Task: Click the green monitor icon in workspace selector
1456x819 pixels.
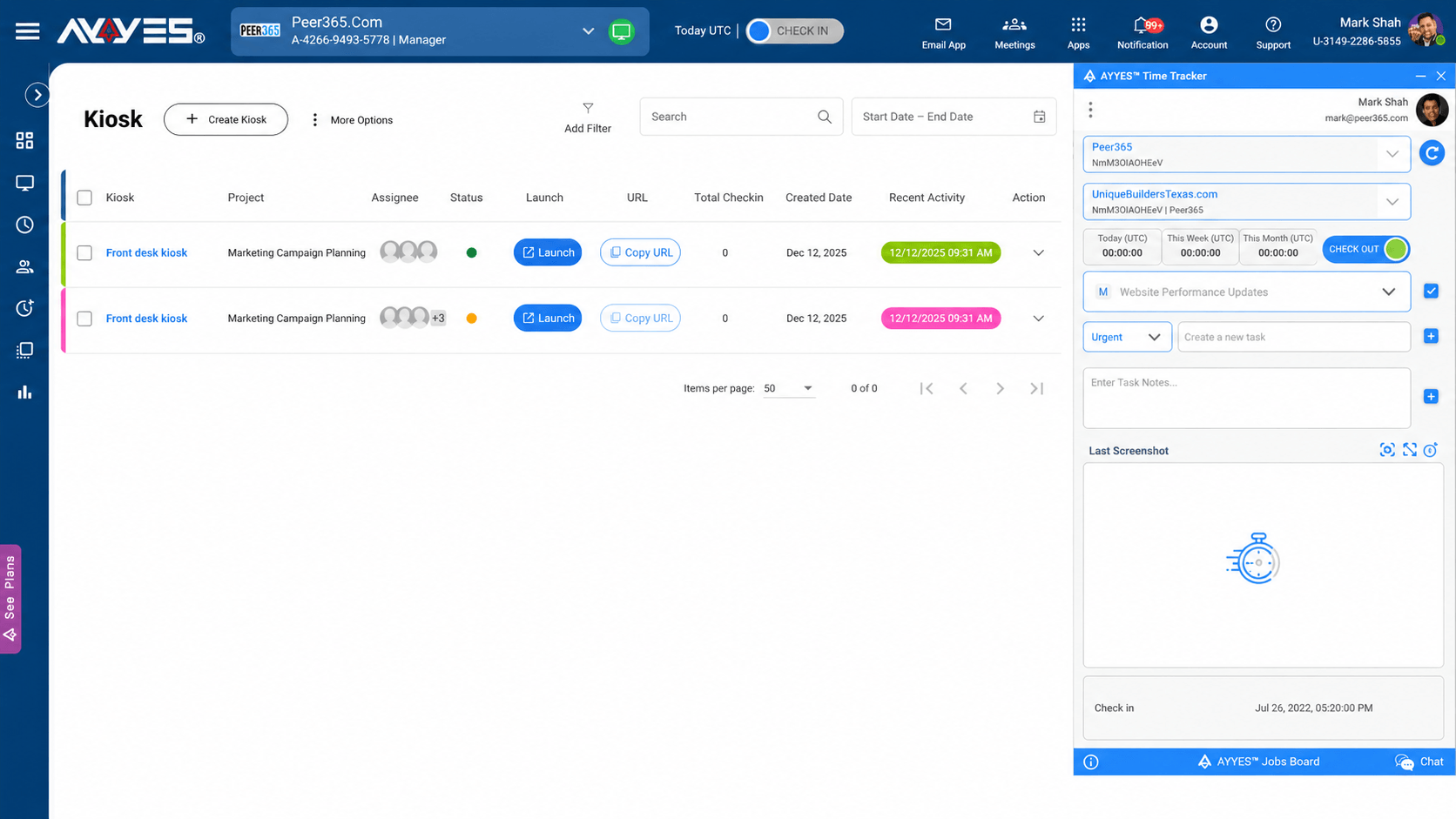Action: (621, 31)
